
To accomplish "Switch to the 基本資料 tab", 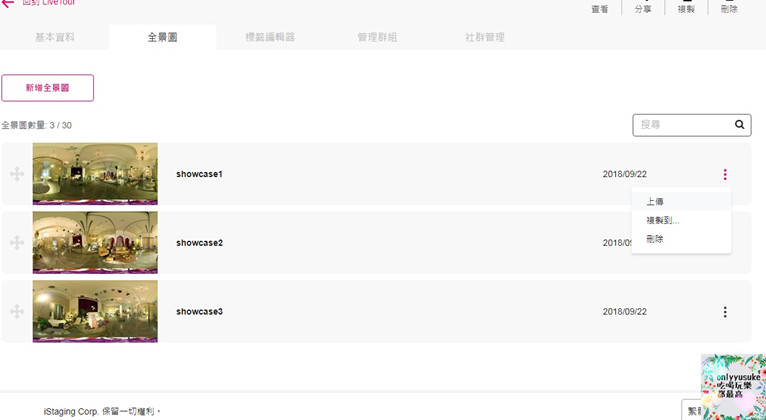I will pyautogui.click(x=55, y=37).
